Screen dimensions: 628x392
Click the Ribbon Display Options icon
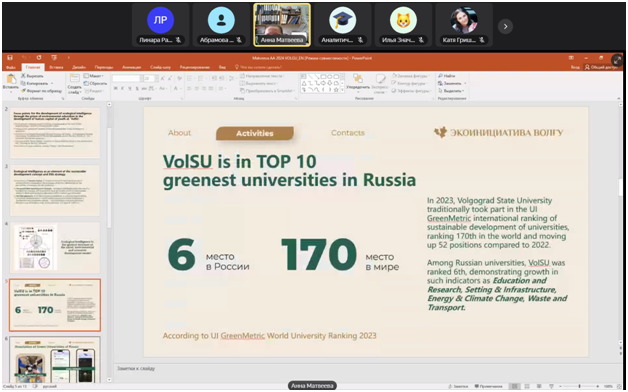click(x=571, y=58)
